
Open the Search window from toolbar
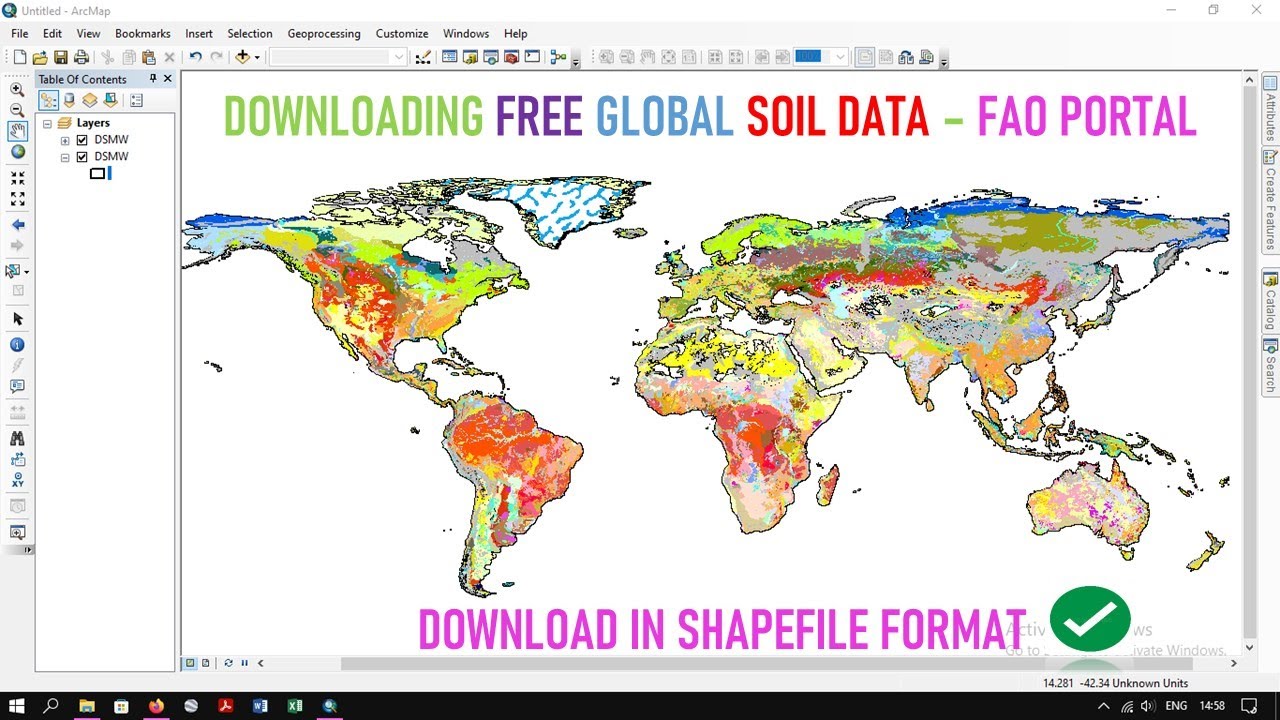[491, 57]
